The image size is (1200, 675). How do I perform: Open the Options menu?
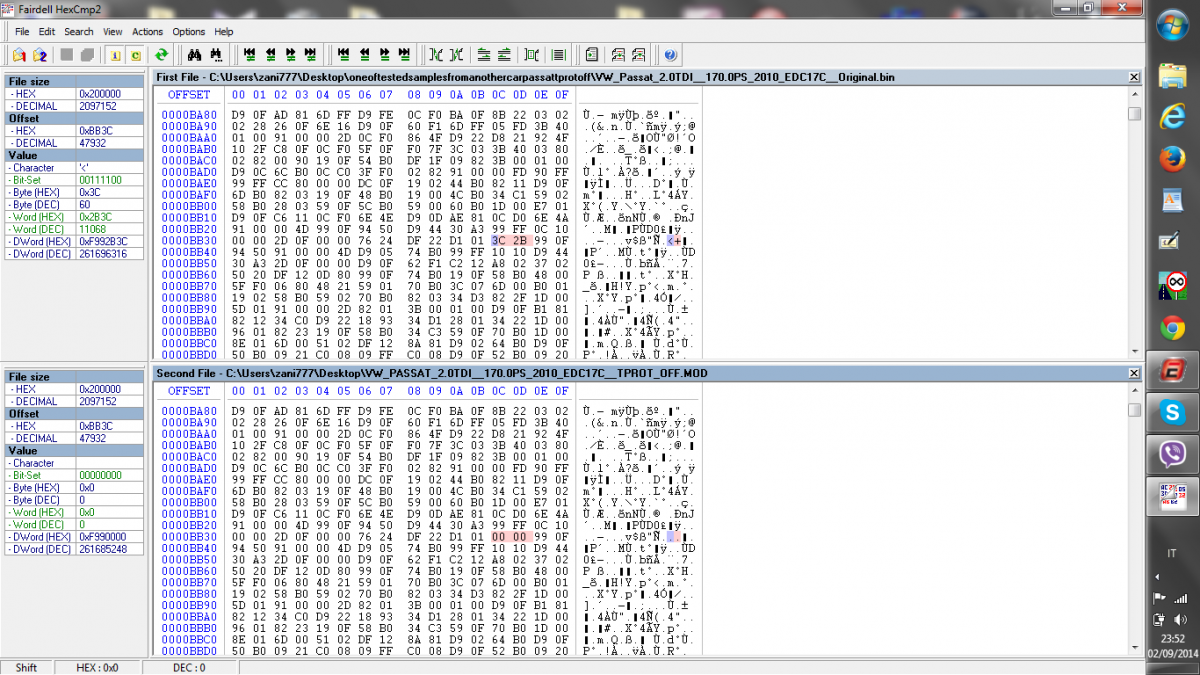[x=189, y=32]
